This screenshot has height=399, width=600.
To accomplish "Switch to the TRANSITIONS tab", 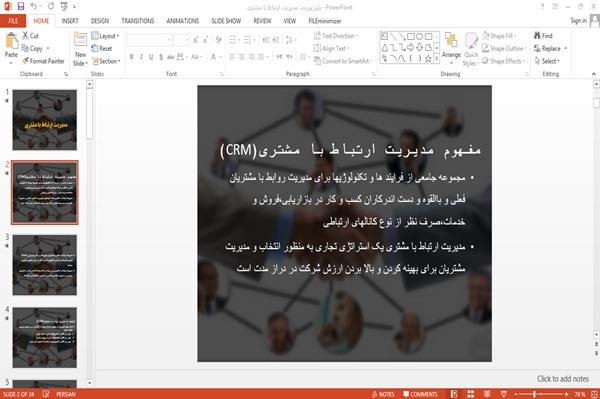I will pos(138,21).
